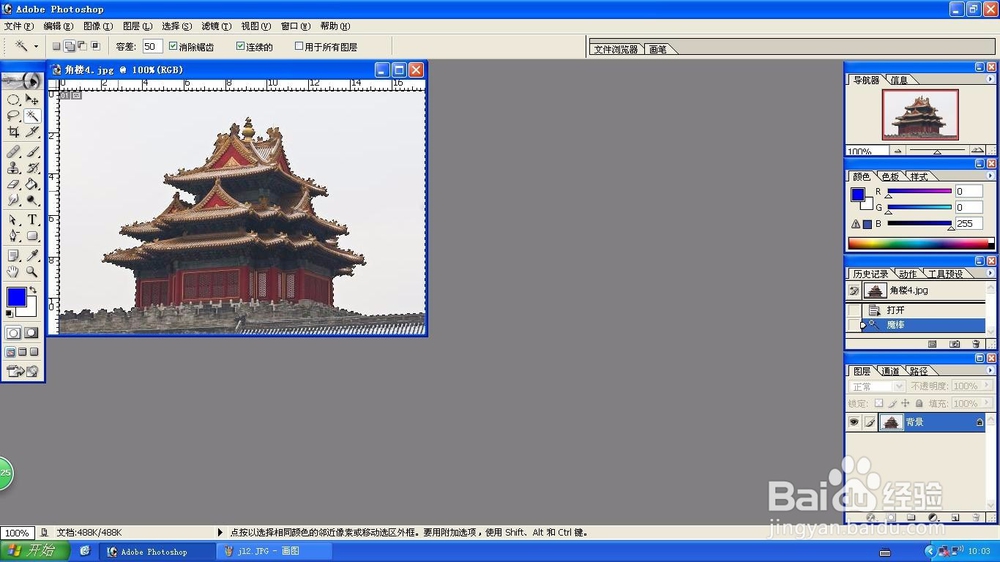The height and width of the screenshot is (562, 1000).
Task: Select the Magic Wand tool in toolbox
Action: click(x=32, y=116)
